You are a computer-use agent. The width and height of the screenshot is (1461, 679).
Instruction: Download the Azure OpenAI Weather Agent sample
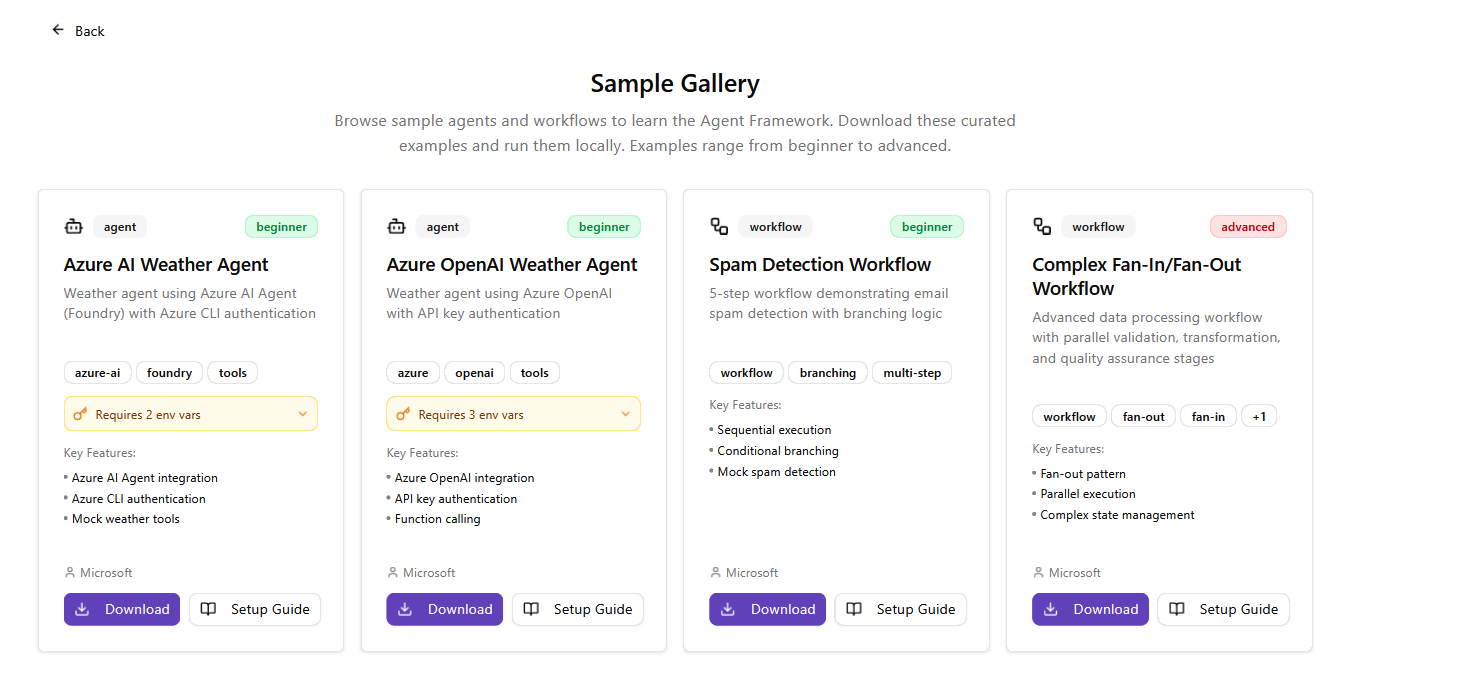point(445,609)
